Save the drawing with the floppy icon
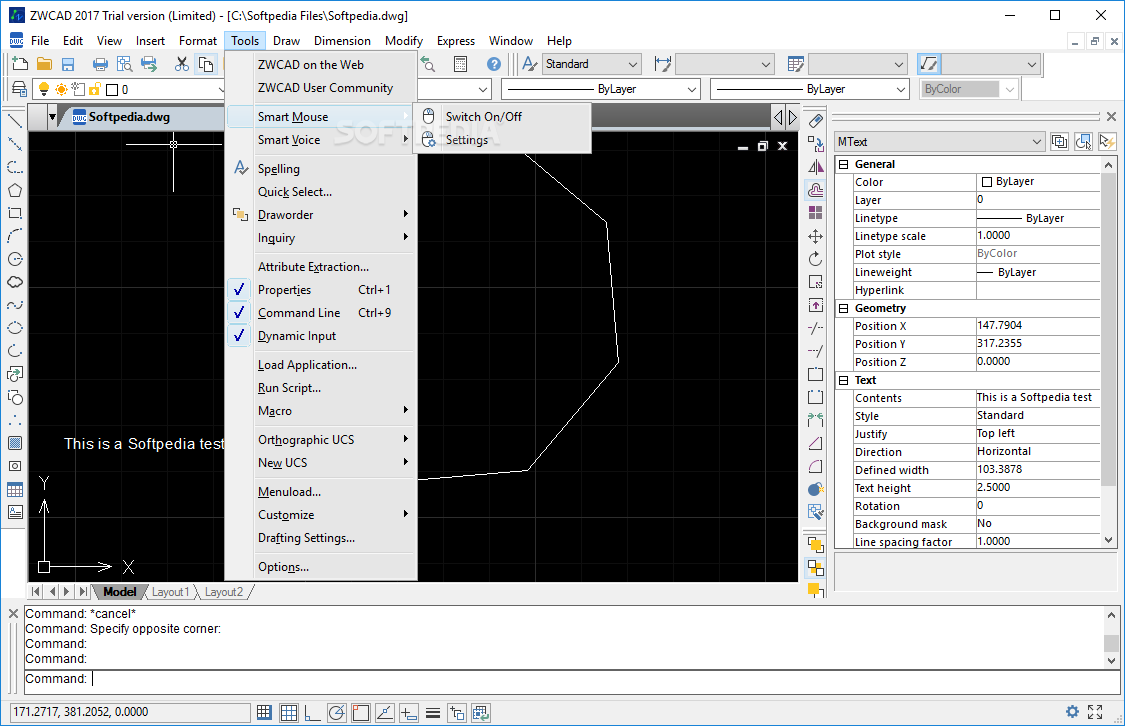 click(x=68, y=64)
